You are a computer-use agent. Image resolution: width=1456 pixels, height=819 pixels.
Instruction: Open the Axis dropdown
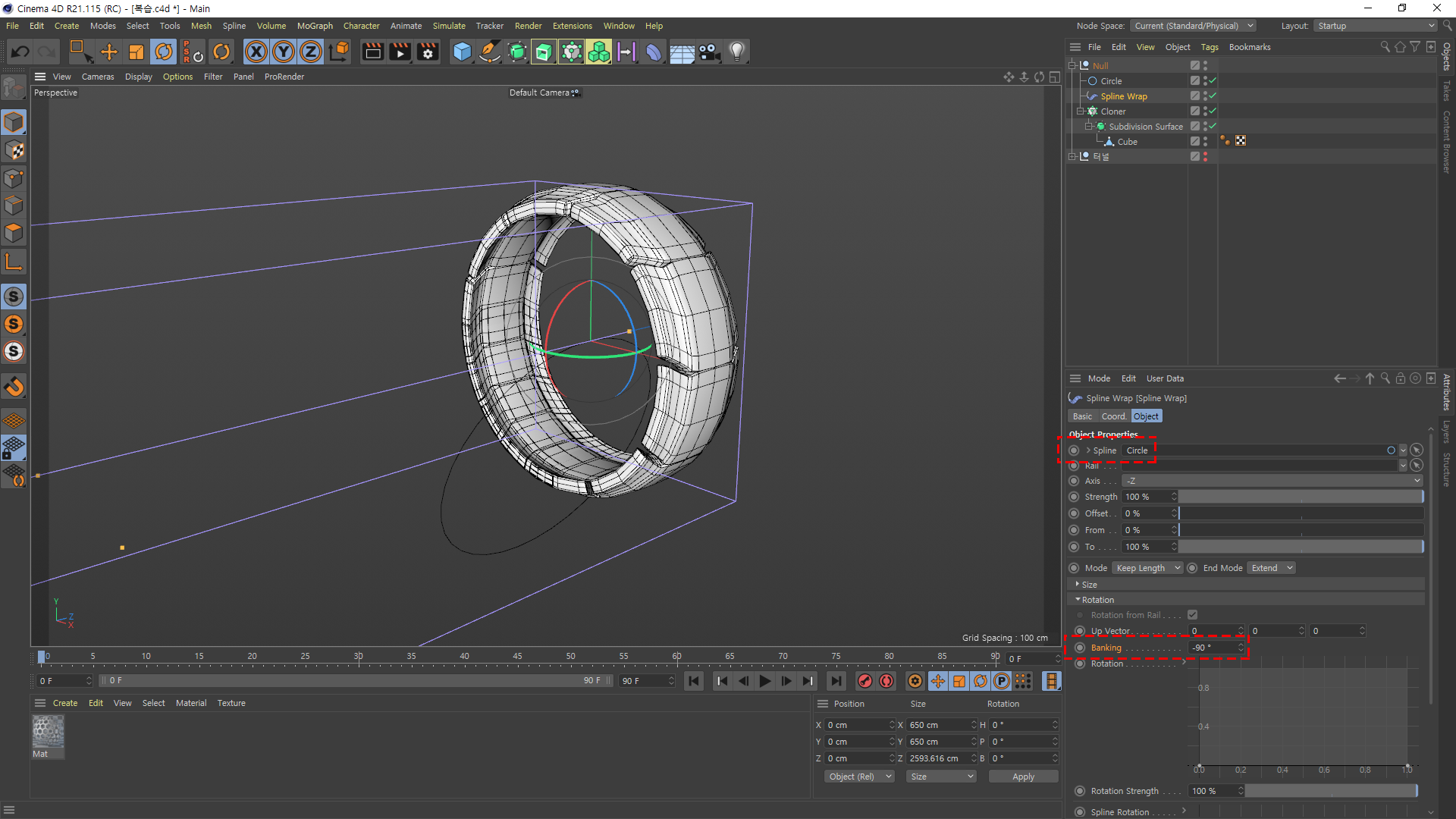pos(1272,481)
